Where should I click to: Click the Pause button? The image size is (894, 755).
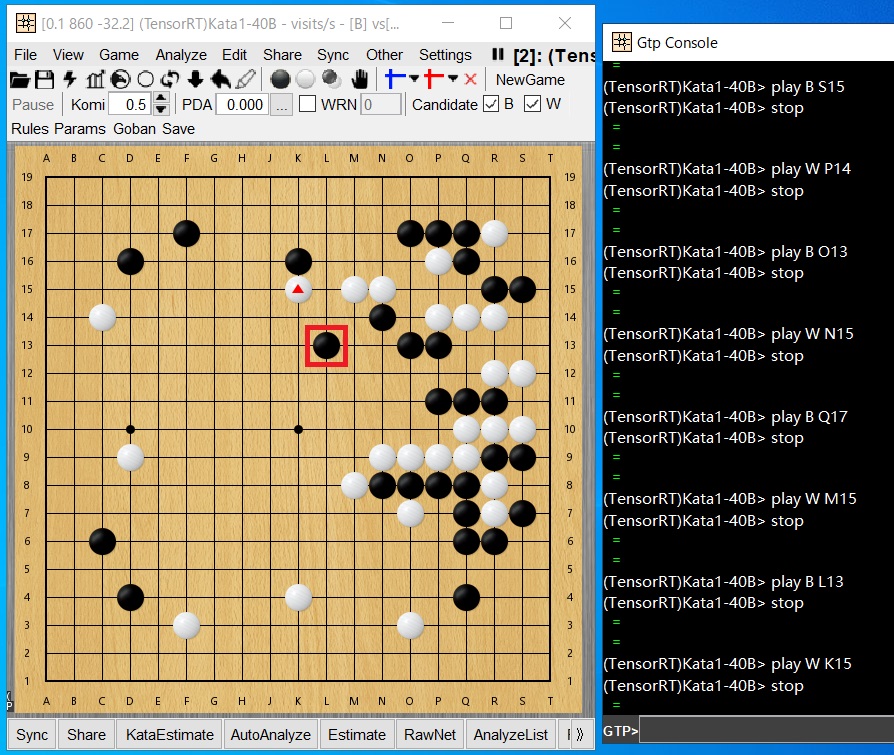tap(33, 105)
